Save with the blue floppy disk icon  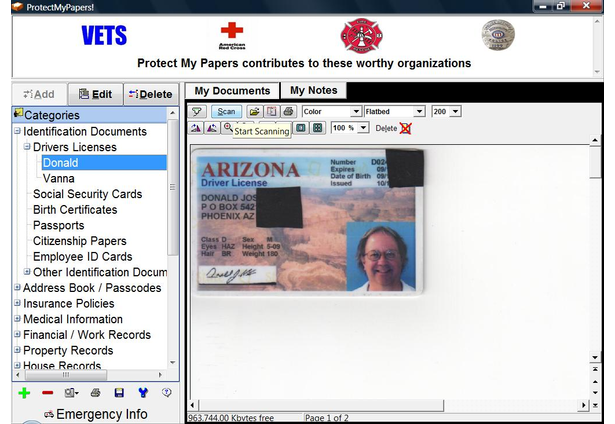click(119, 393)
